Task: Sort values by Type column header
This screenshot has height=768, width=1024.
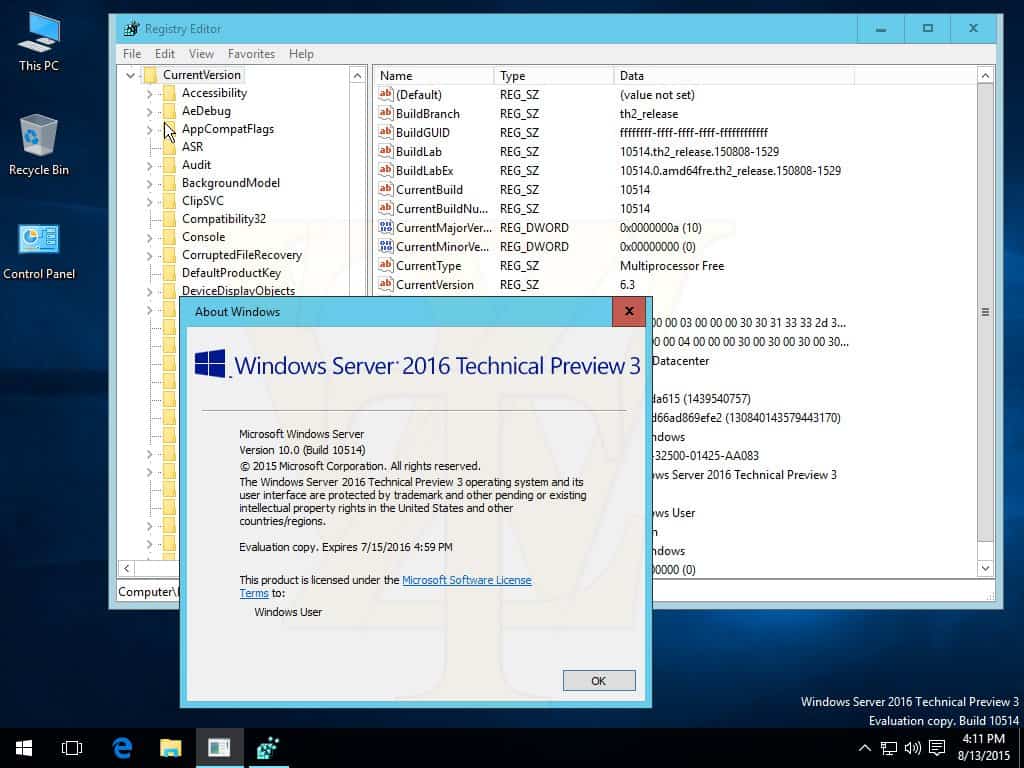Action: click(x=554, y=76)
